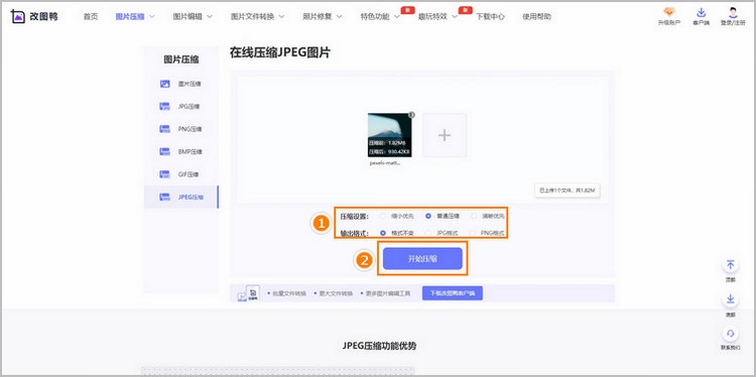Open the 首页 home page
This screenshot has width=756, height=377.
click(x=90, y=16)
